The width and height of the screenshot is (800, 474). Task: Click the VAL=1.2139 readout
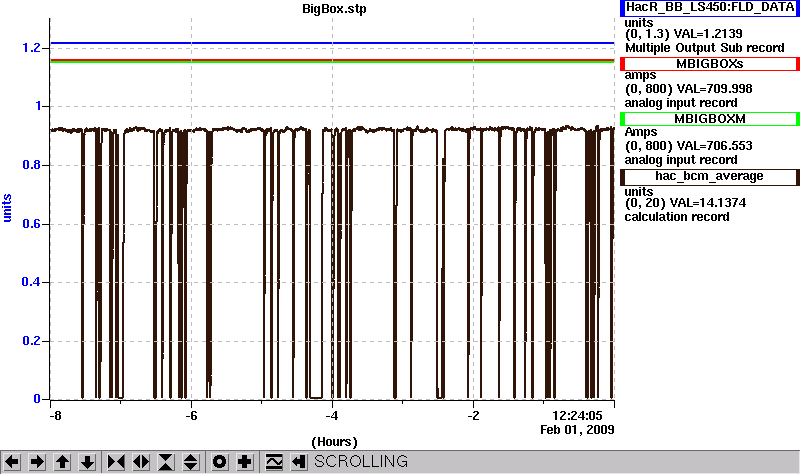708,34
